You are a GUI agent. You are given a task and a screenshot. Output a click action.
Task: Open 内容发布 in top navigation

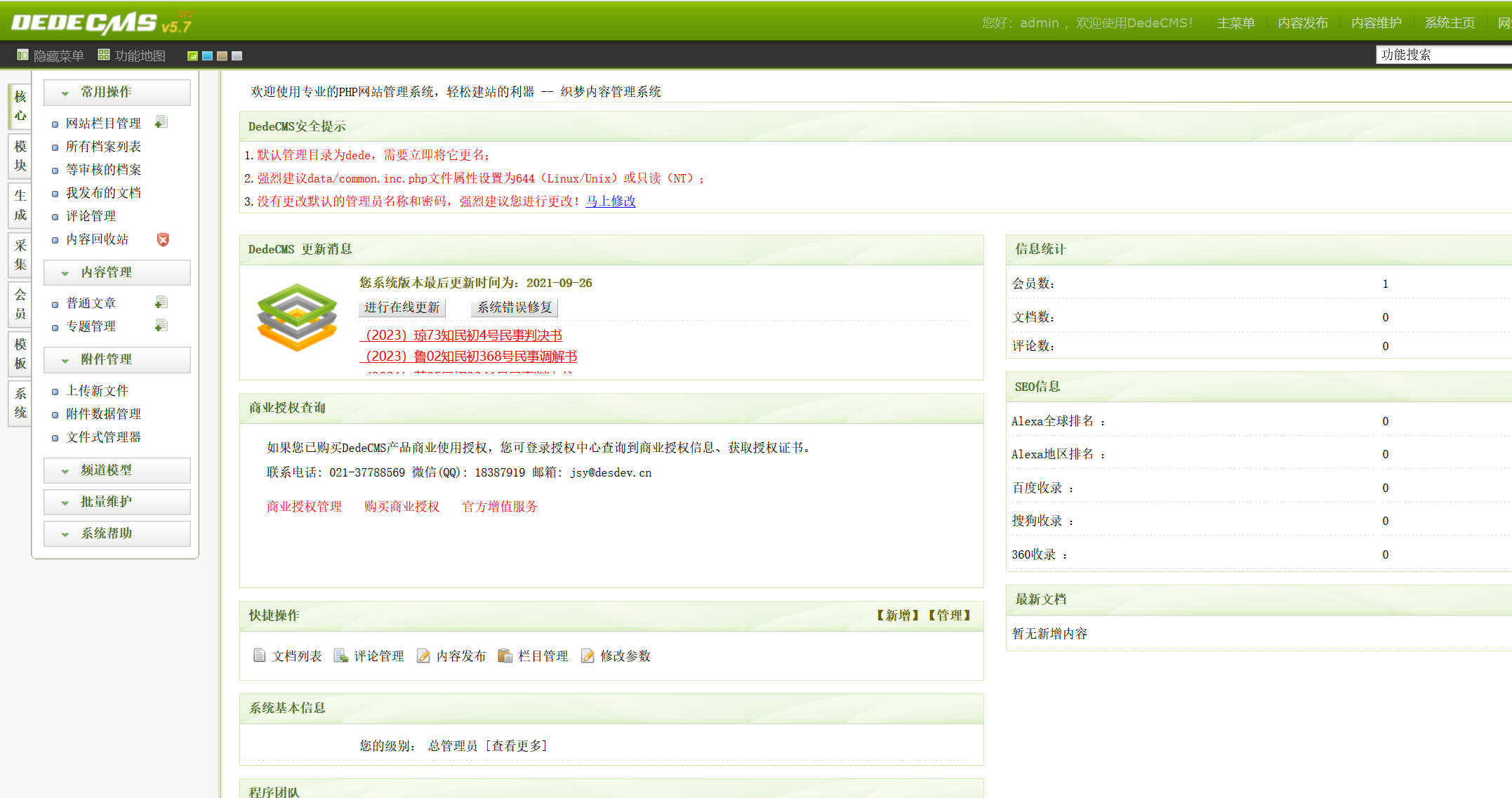[1303, 23]
